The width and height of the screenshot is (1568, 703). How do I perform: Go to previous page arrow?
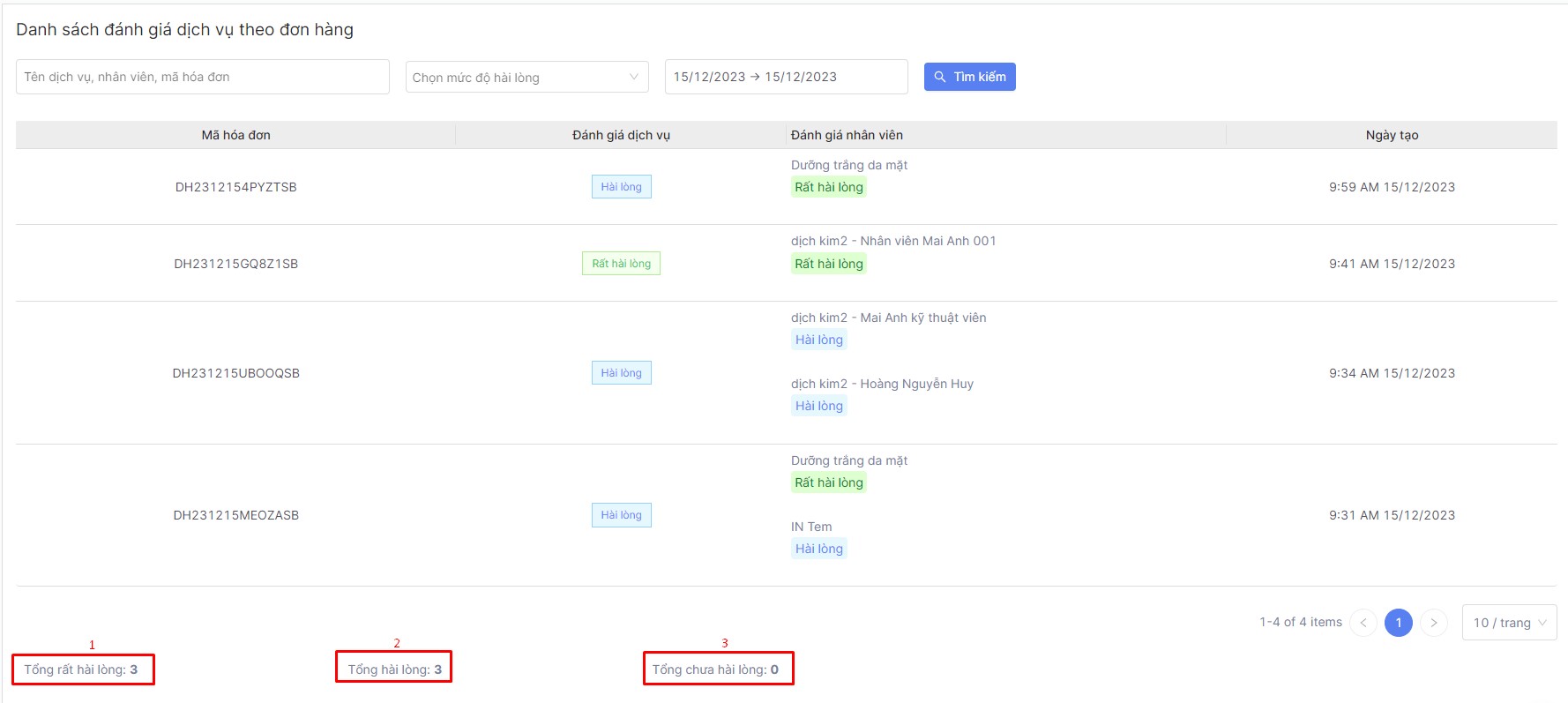pos(1363,623)
